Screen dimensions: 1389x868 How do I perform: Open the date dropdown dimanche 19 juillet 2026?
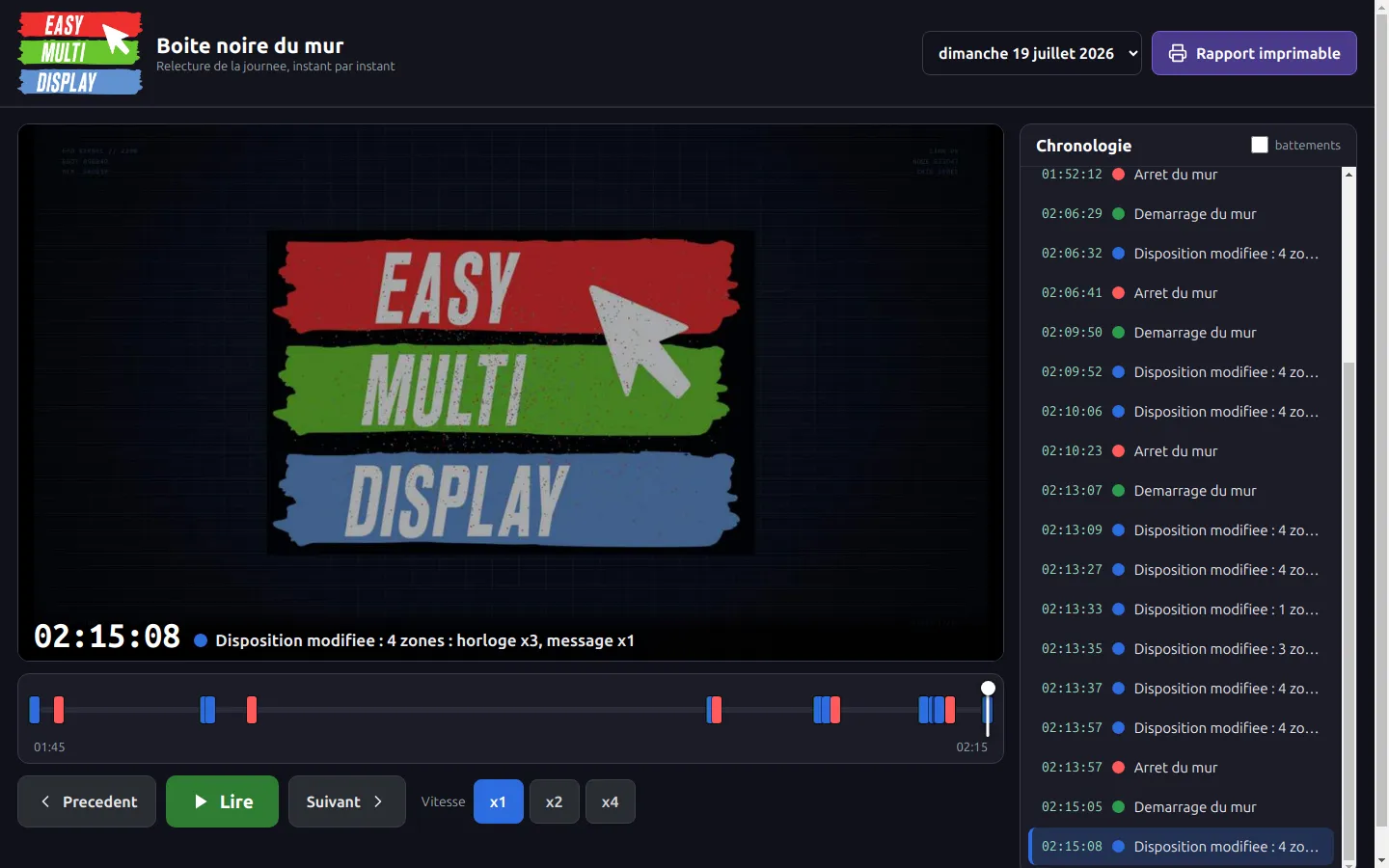coord(1031,53)
